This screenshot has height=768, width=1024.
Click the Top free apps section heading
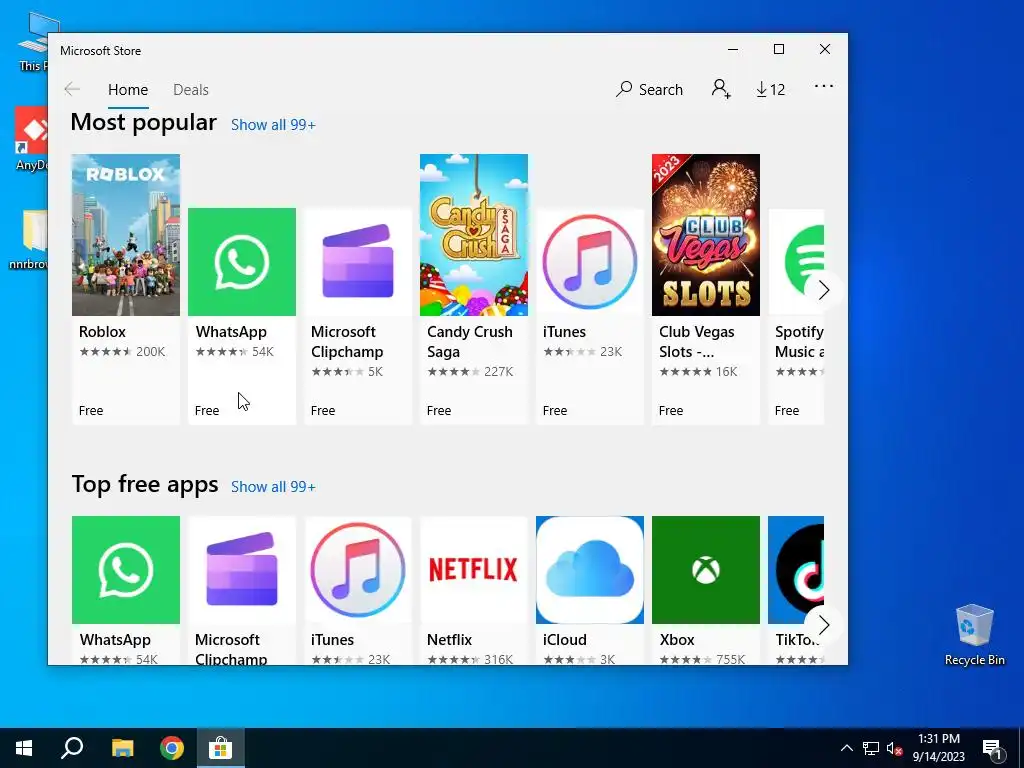click(145, 485)
